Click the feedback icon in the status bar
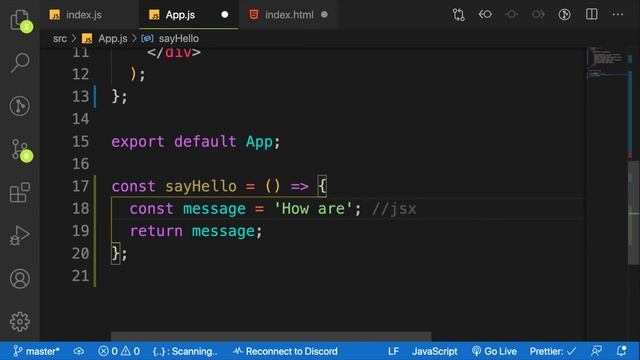 coord(596,351)
